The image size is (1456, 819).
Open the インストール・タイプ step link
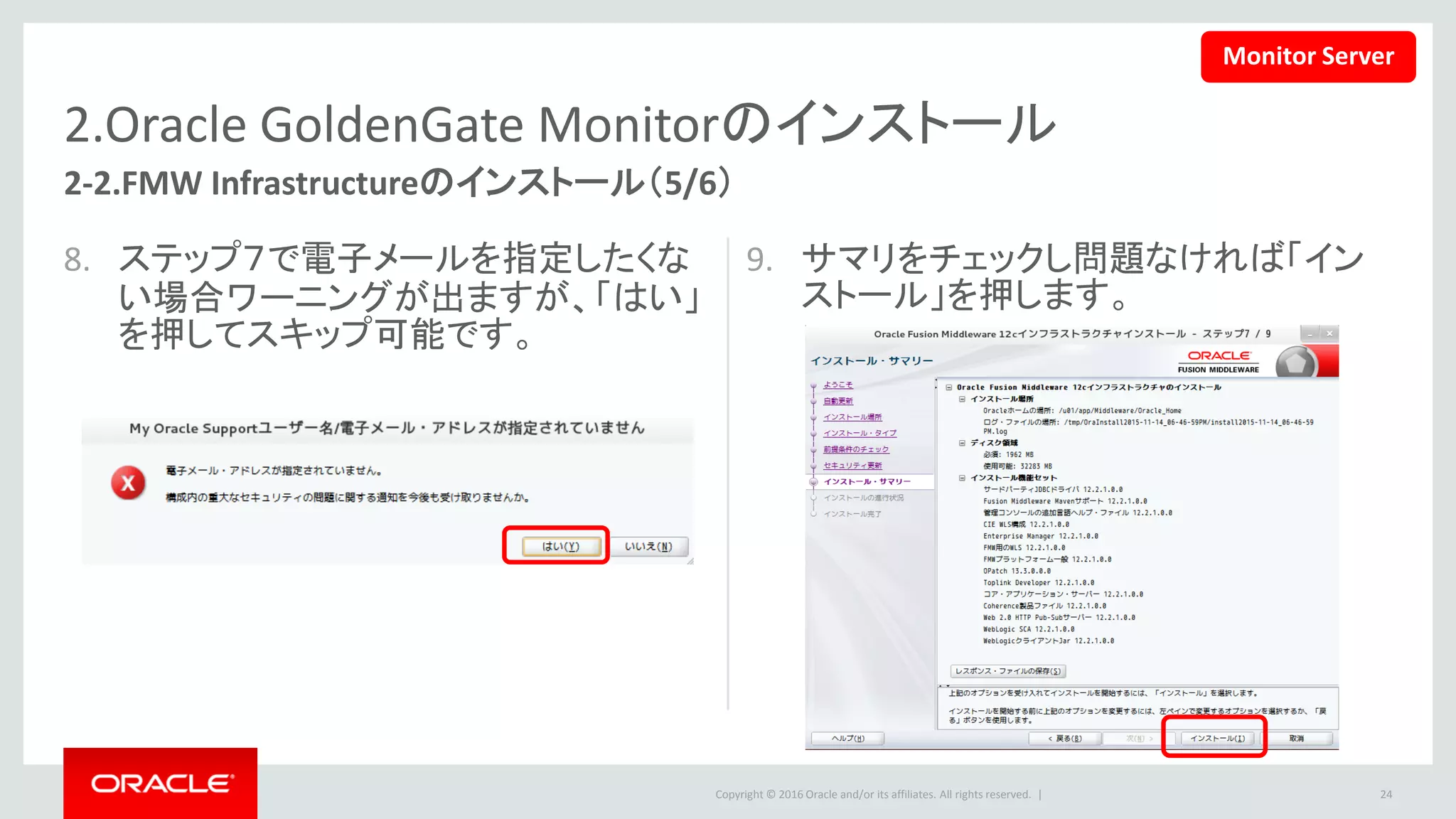pyautogui.click(x=860, y=433)
